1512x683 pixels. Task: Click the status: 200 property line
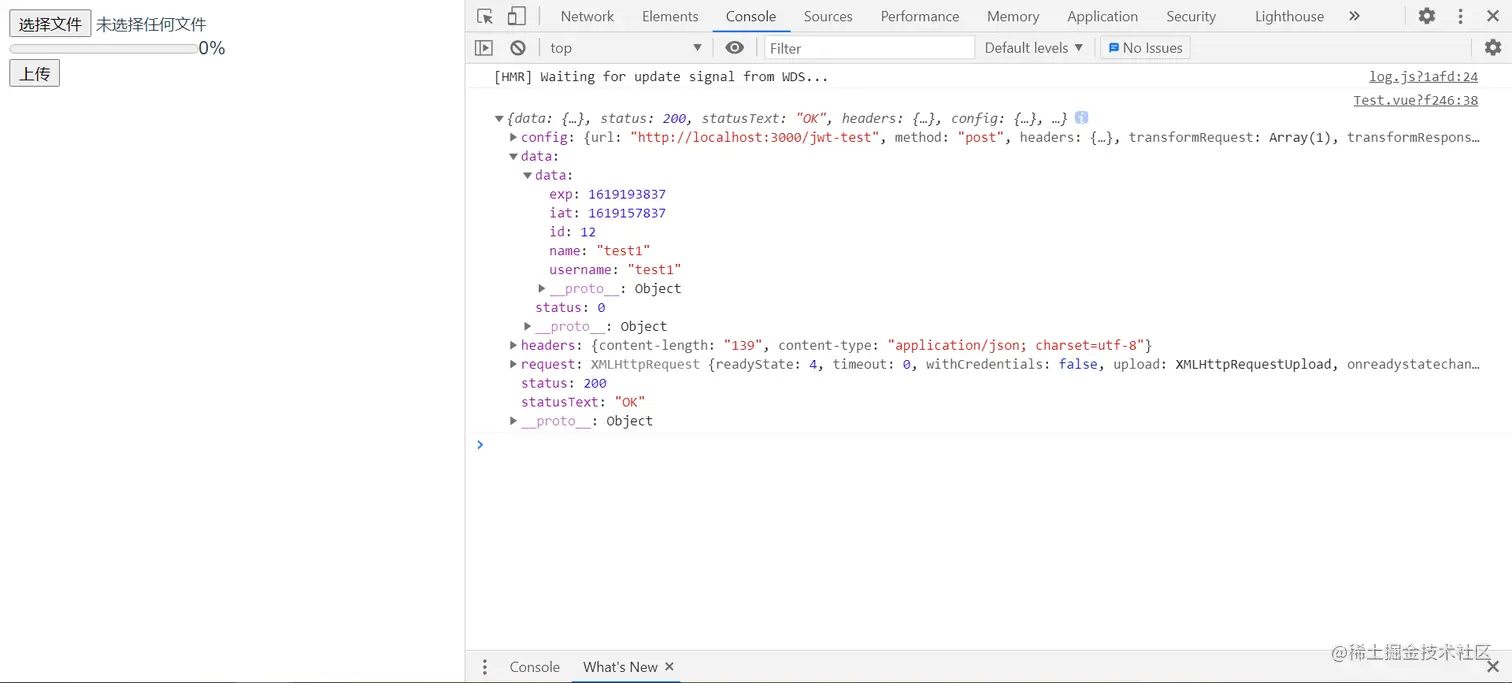564,384
